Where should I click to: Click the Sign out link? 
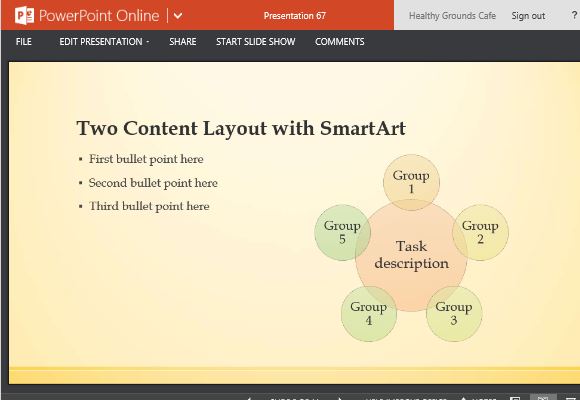tap(528, 16)
